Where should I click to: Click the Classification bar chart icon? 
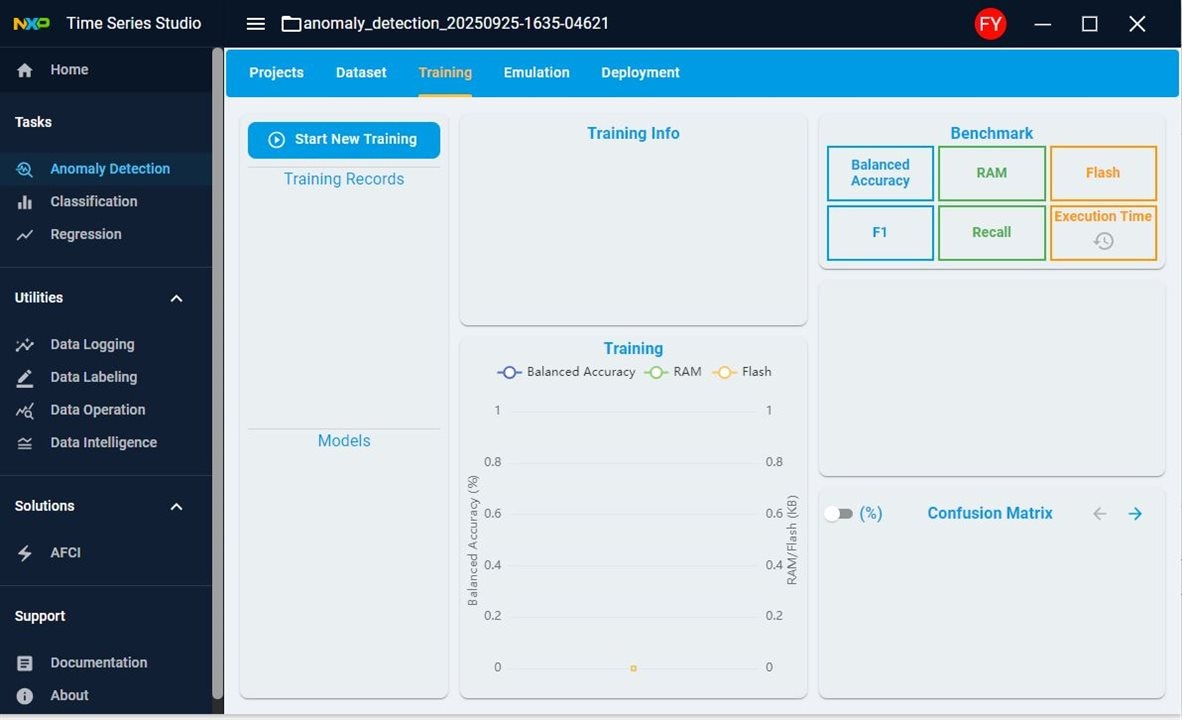tap(25, 202)
